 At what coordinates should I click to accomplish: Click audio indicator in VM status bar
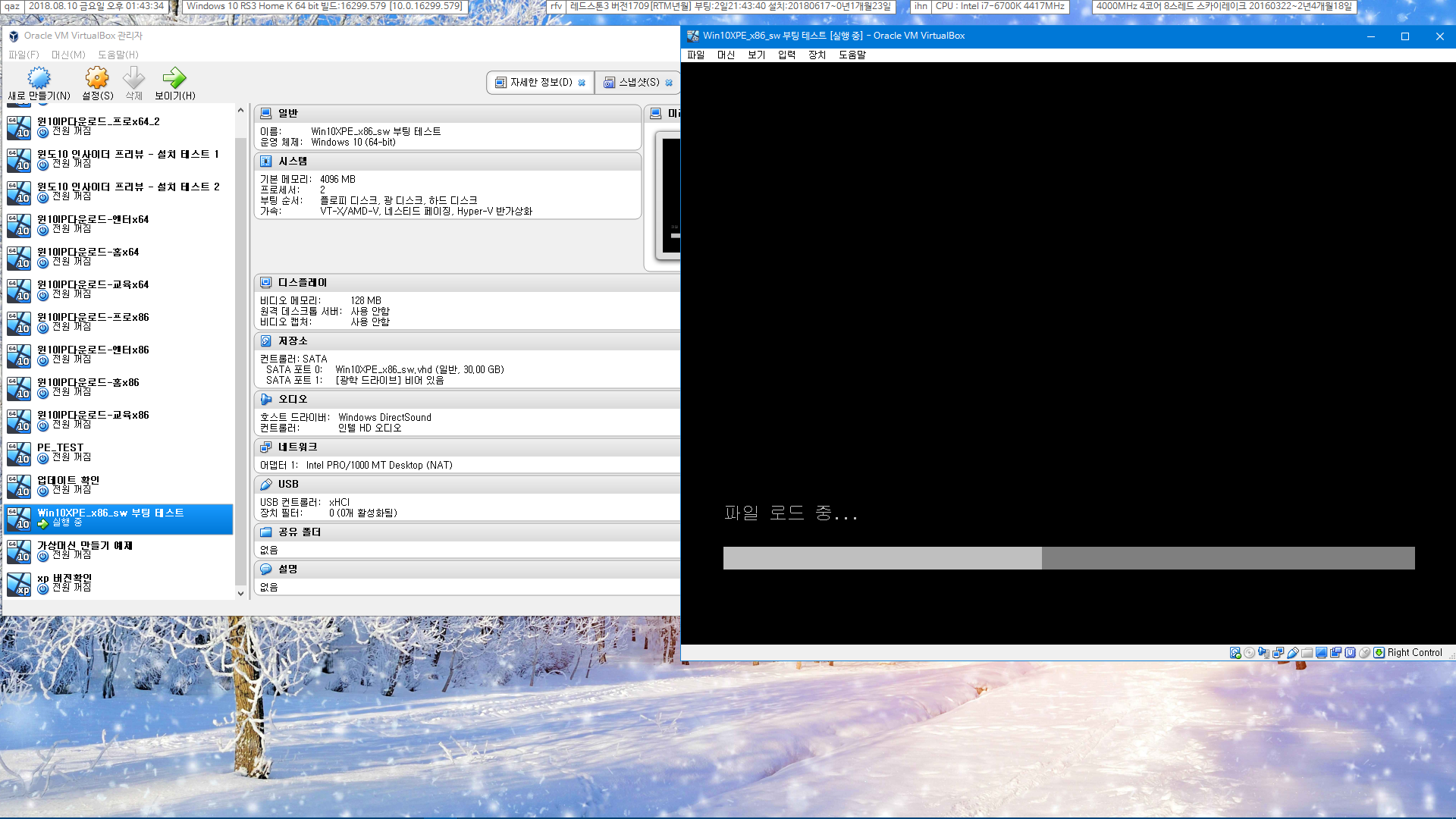(1263, 652)
